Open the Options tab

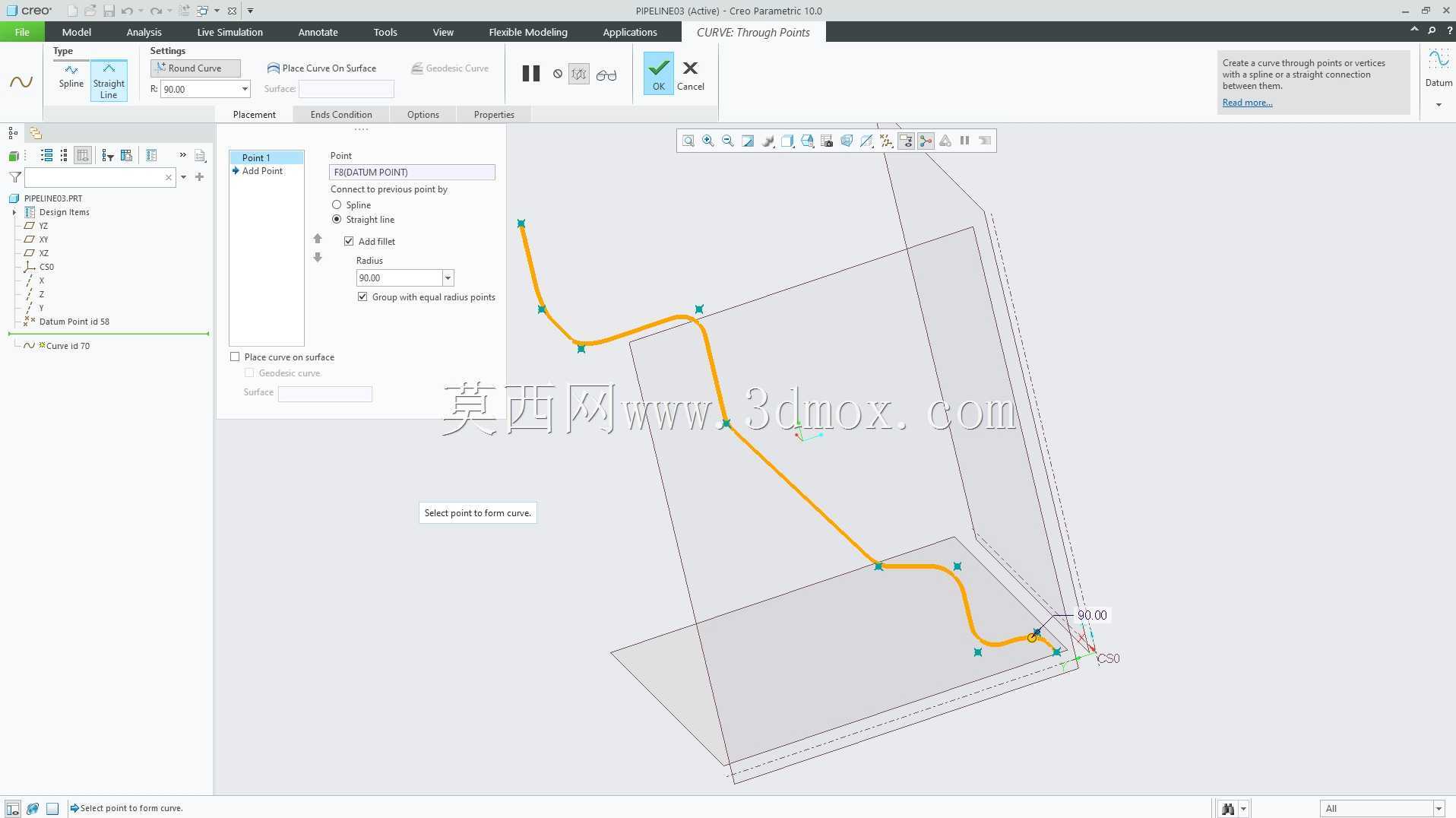(x=423, y=115)
